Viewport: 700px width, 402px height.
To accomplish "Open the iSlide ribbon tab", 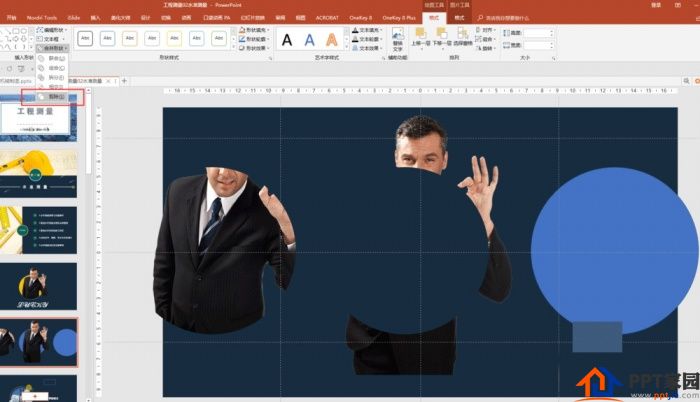I will click(74, 18).
